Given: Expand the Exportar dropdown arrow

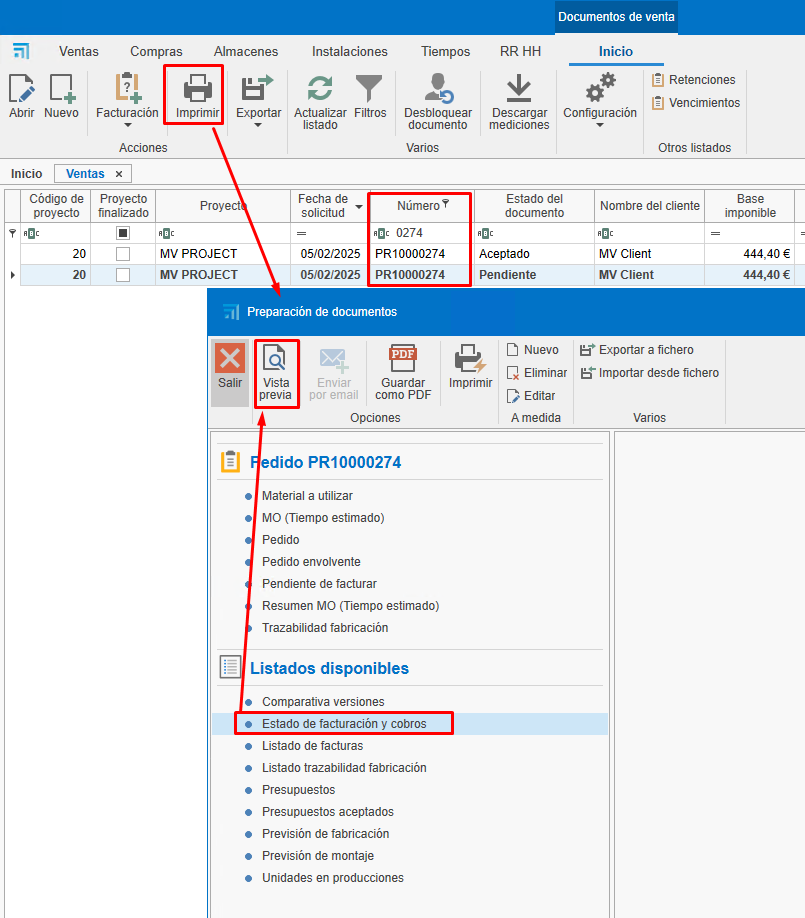Looking at the screenshot, I should tap(258, 125).
